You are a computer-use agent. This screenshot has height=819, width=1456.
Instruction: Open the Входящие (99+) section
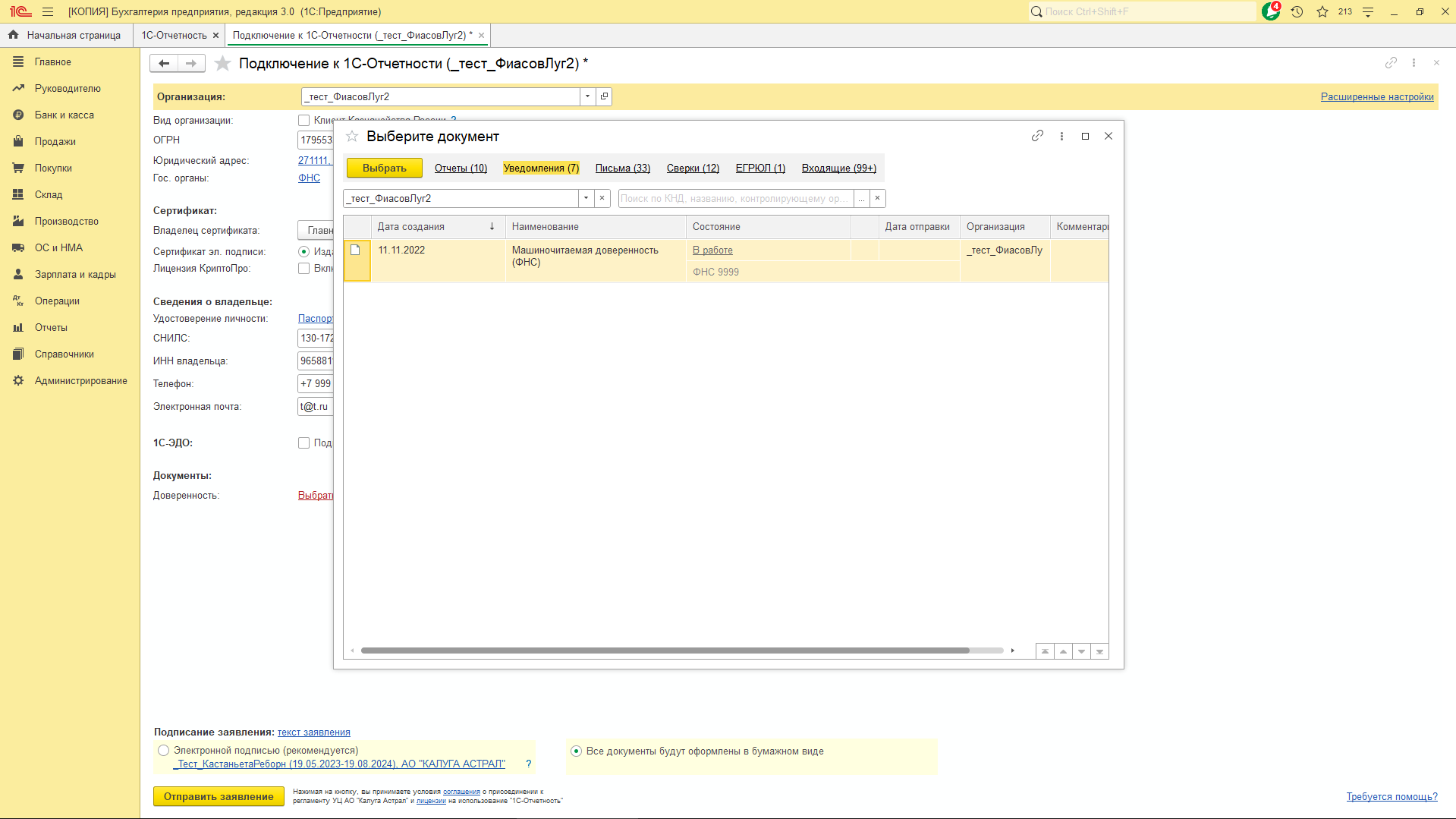(x=838, y=168)
